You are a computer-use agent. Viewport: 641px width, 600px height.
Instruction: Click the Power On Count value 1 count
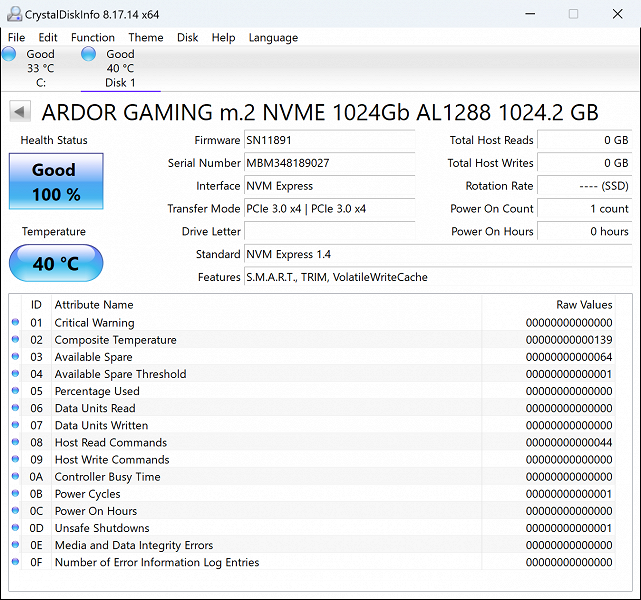click(x=585, y=209)
